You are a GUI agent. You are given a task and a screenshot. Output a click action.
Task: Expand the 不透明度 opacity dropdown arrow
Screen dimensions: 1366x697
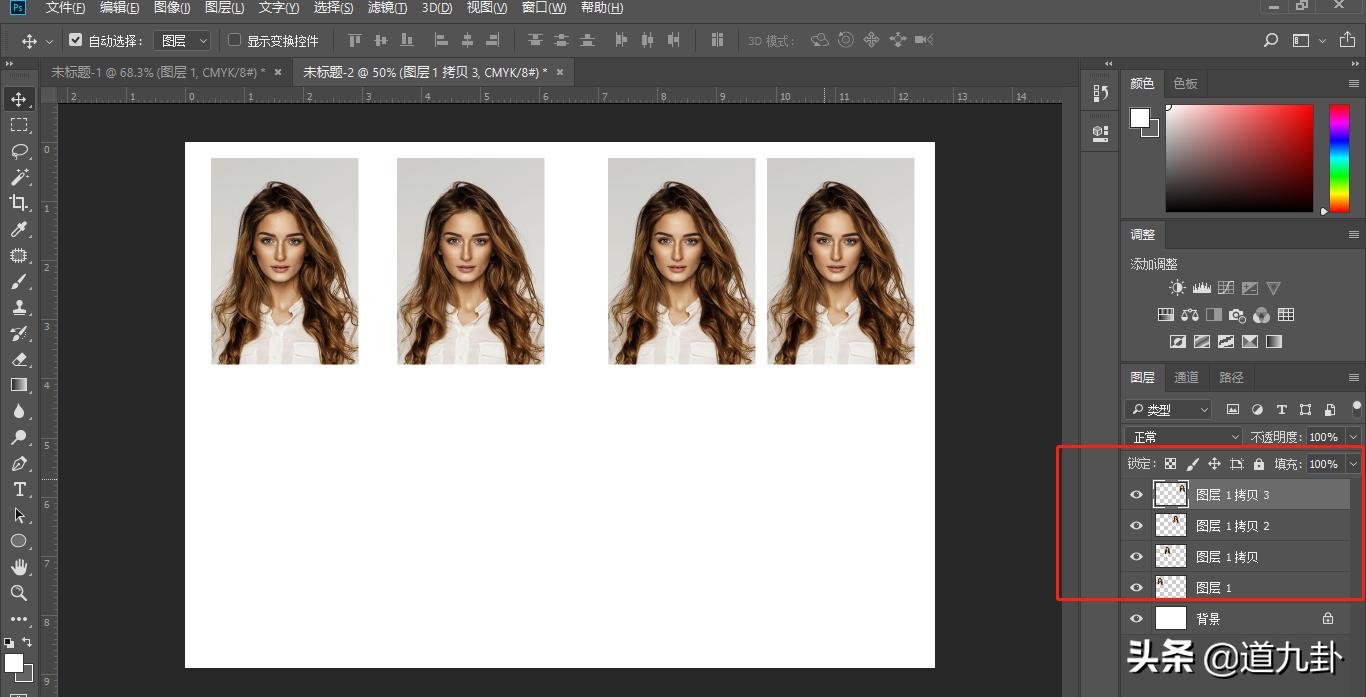point(1353,437)
